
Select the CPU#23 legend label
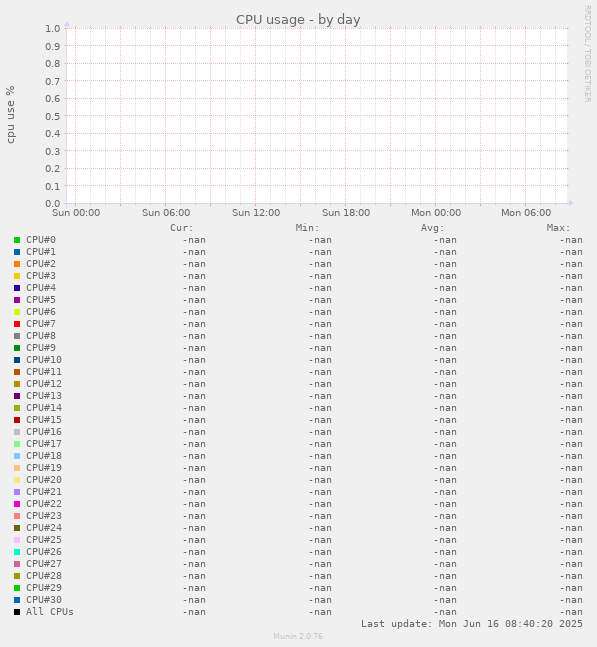tap(44, 516)
